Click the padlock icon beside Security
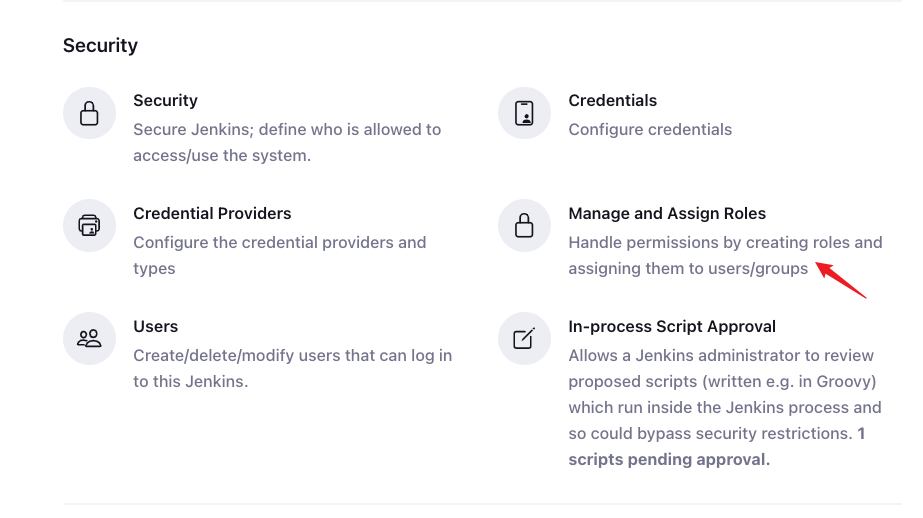 click(89, 113)
